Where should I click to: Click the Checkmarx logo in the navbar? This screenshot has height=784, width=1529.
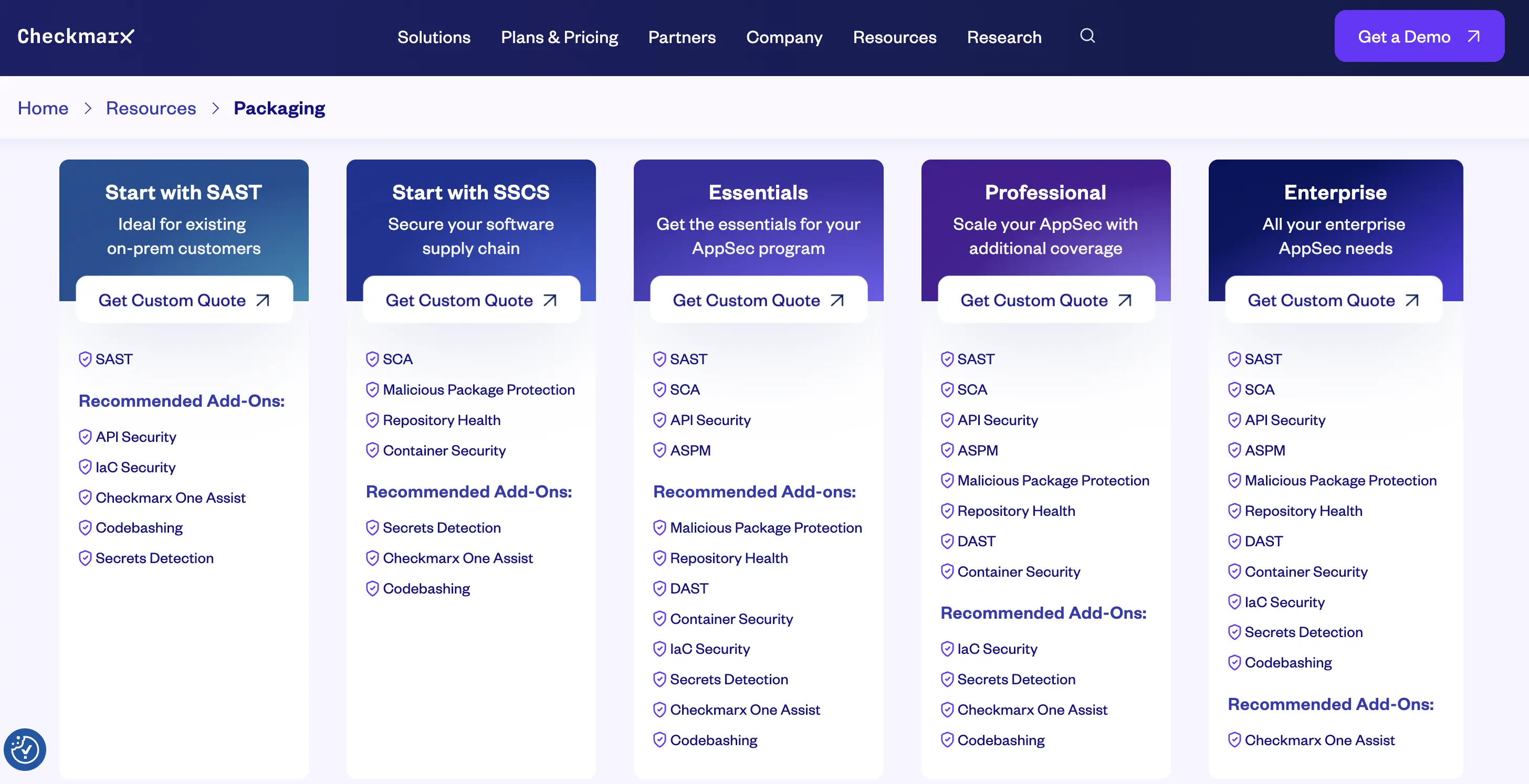pos(76,36)
